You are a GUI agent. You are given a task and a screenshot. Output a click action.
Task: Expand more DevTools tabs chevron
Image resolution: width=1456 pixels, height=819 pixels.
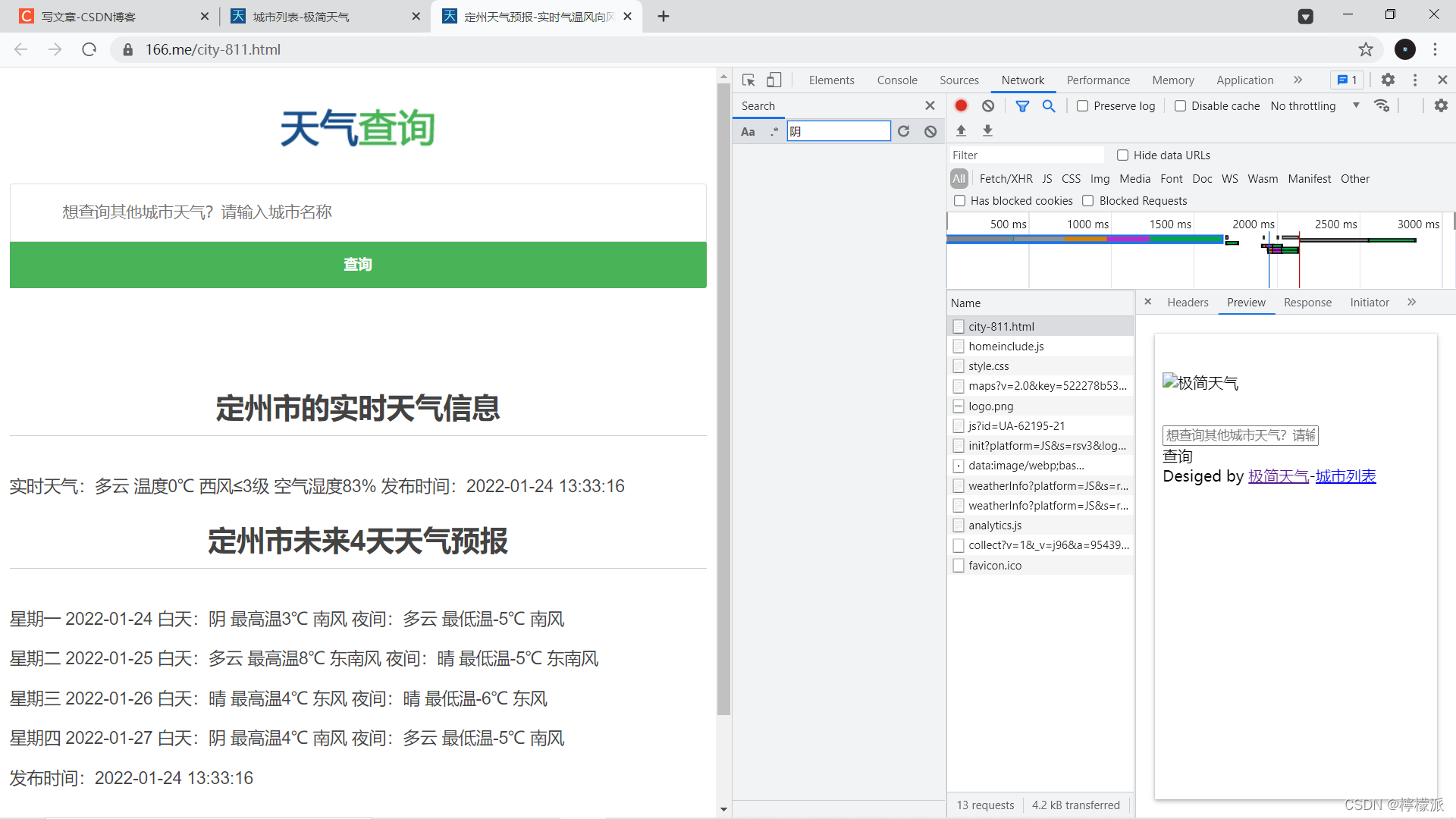[x=1298, y=80]
